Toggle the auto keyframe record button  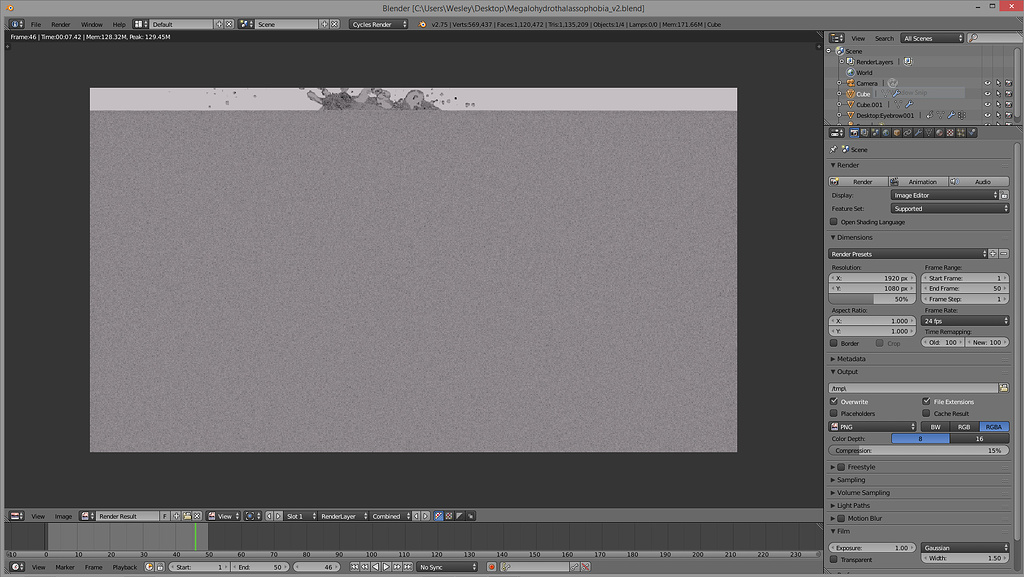click(x=492, y=567)
